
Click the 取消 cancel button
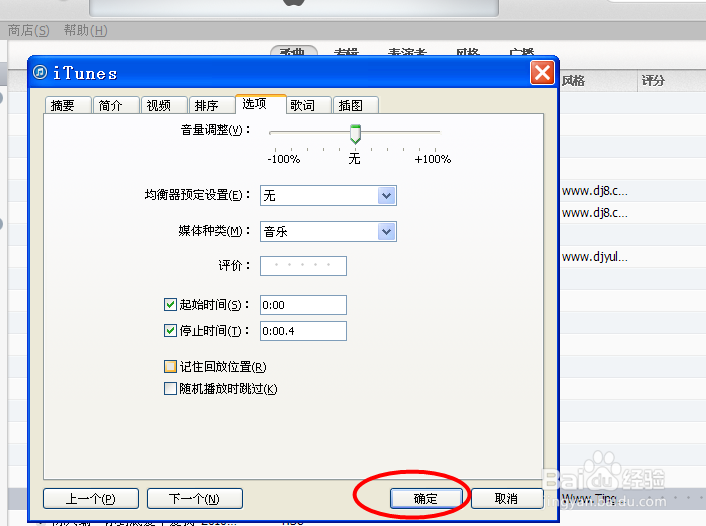(507, 499)
